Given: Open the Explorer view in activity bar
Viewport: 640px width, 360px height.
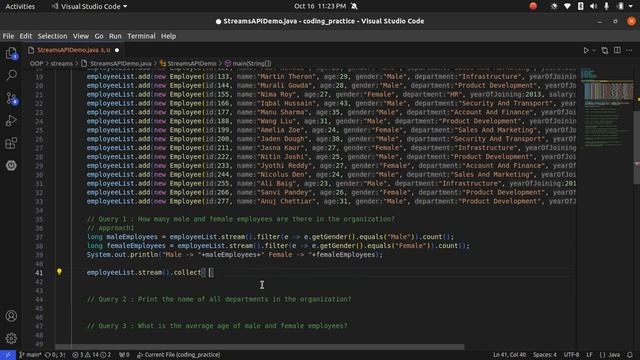Looking at the screenshot, I should 11,53.
